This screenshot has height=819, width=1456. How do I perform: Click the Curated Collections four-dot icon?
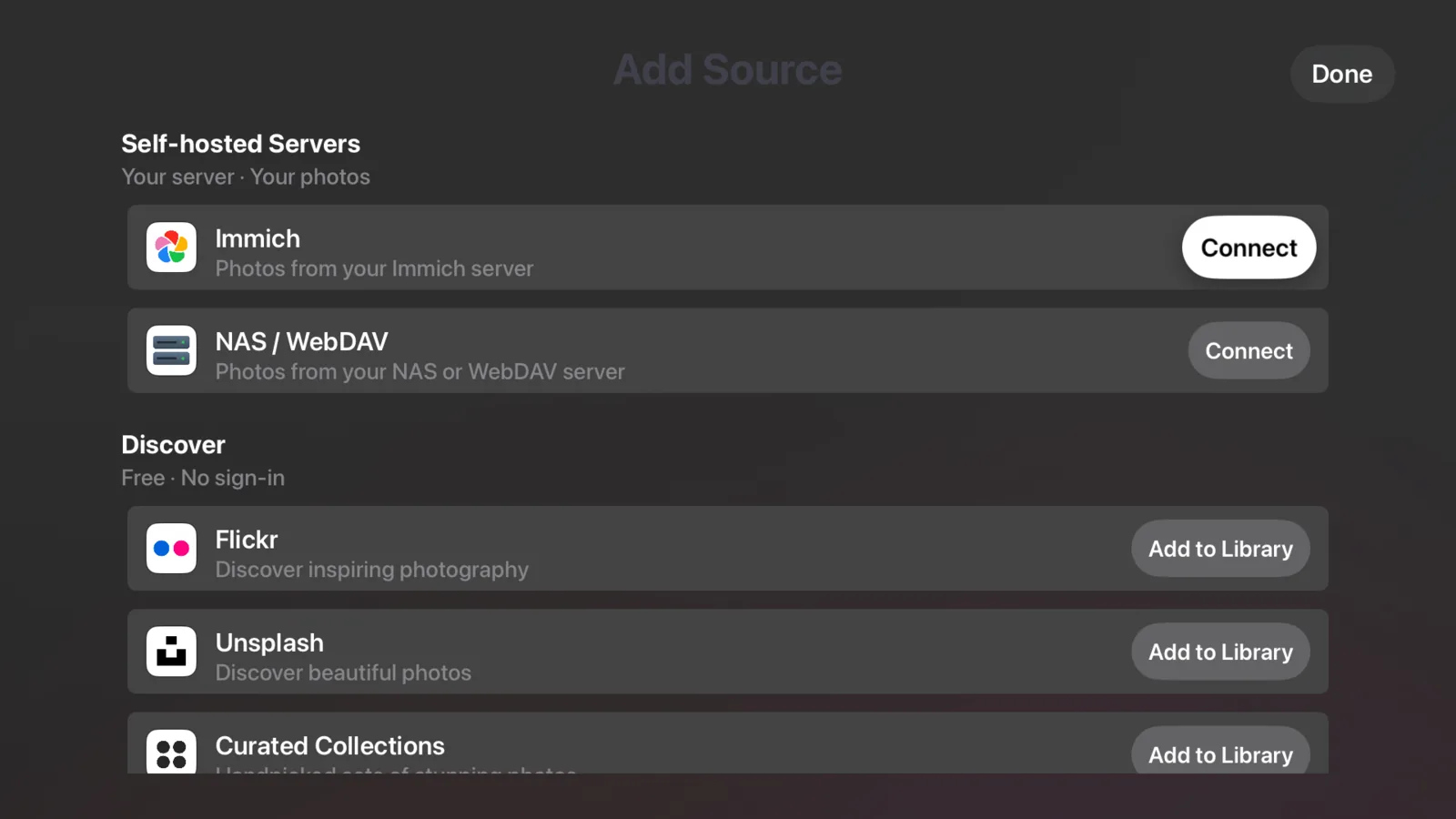click(171, 752)
